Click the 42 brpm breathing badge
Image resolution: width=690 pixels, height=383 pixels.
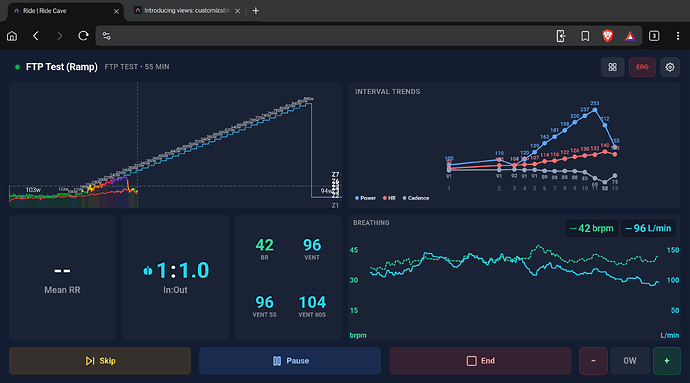(x=591, y=228)
